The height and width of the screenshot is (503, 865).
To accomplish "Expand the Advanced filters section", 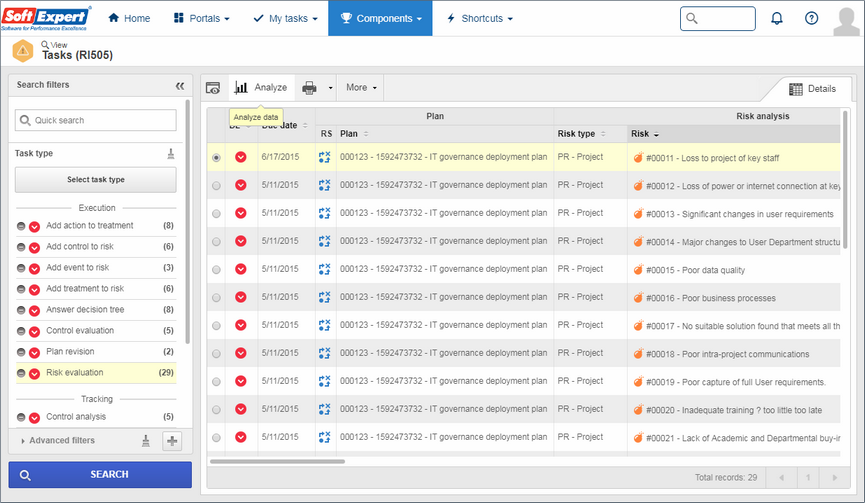I will [x=57, y=441].
